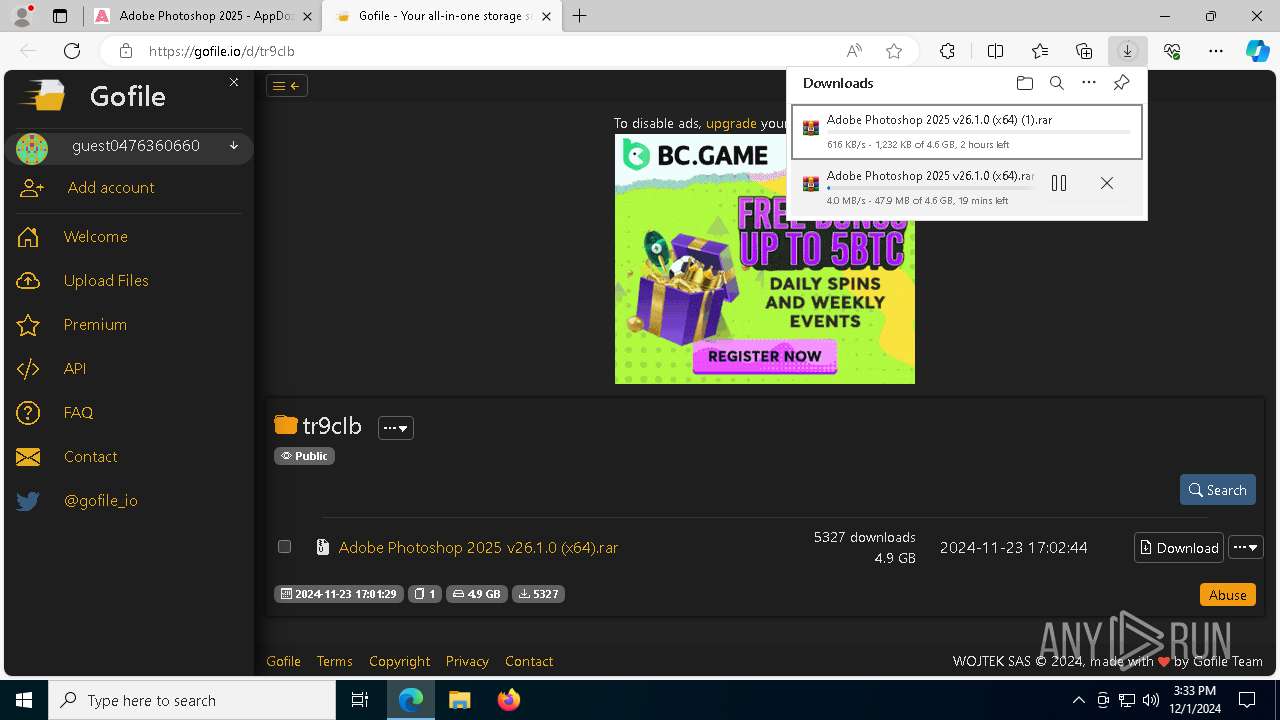
Task: Select the first Photoshop (1).rar download item
Action: pos(966,132)
